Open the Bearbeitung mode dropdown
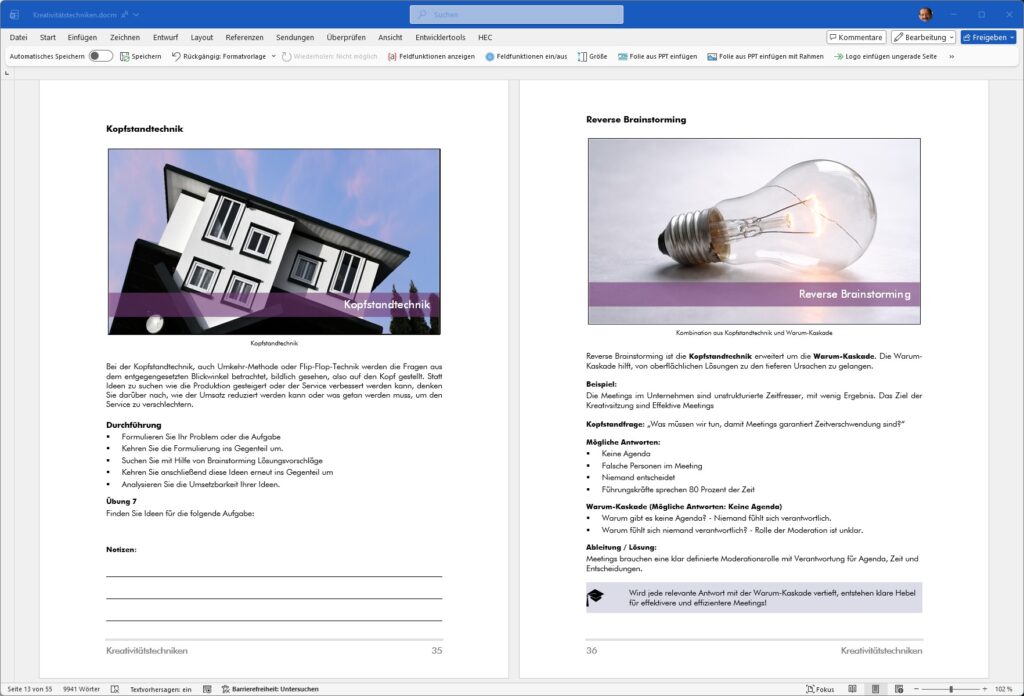The width and height of the screenshot is (1024, 696). click(923, 37)
